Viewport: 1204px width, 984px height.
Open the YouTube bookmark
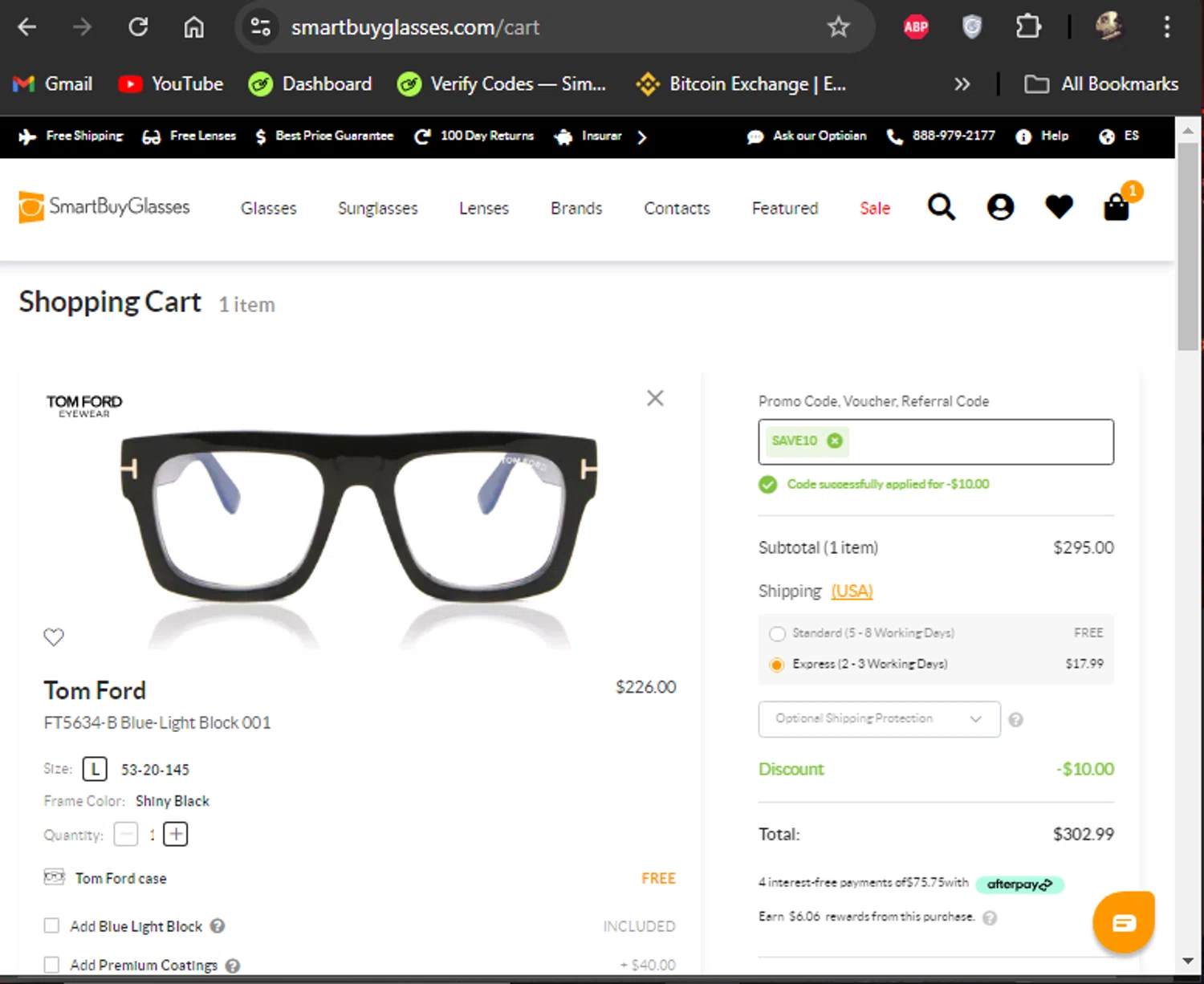point(171,83)
